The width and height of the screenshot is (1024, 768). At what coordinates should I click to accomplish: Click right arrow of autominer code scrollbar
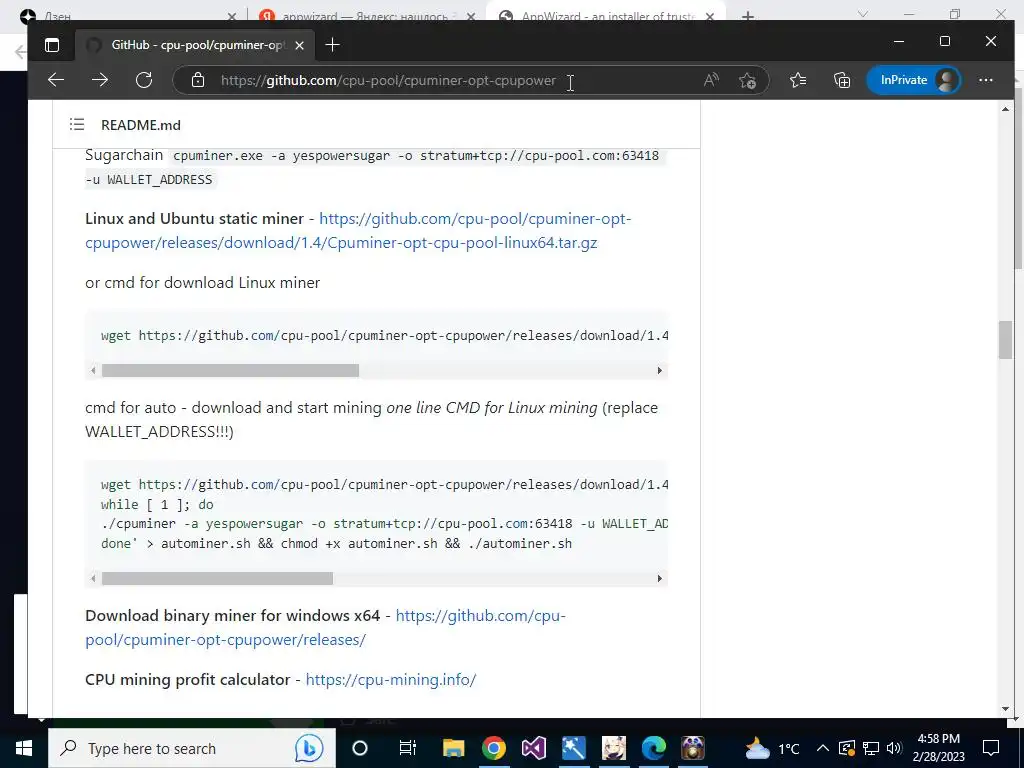[660, 578]
